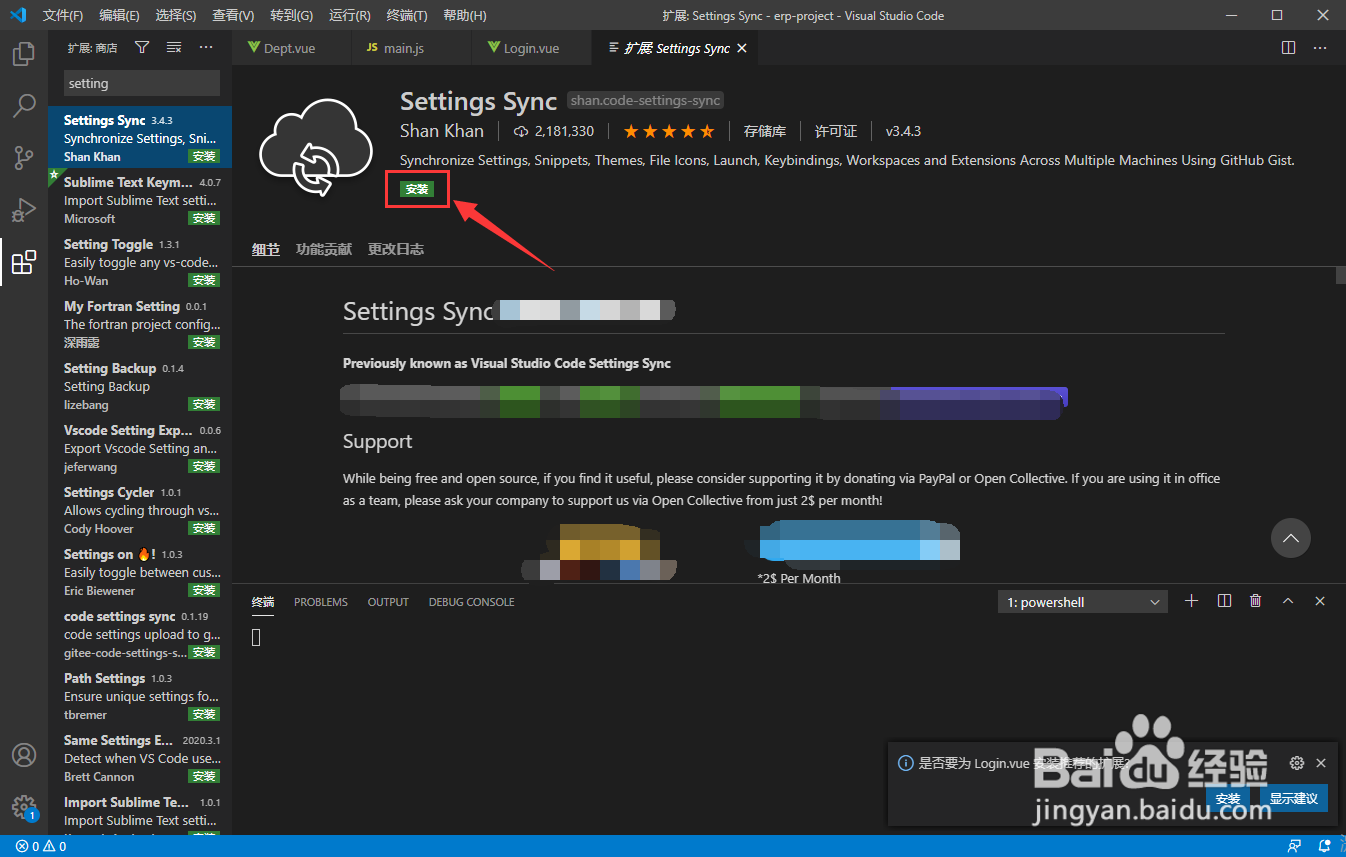This screenshot has height=857, width=1346.
Task: Click 显示建议 button in the notification
Action: (1294, 798)
